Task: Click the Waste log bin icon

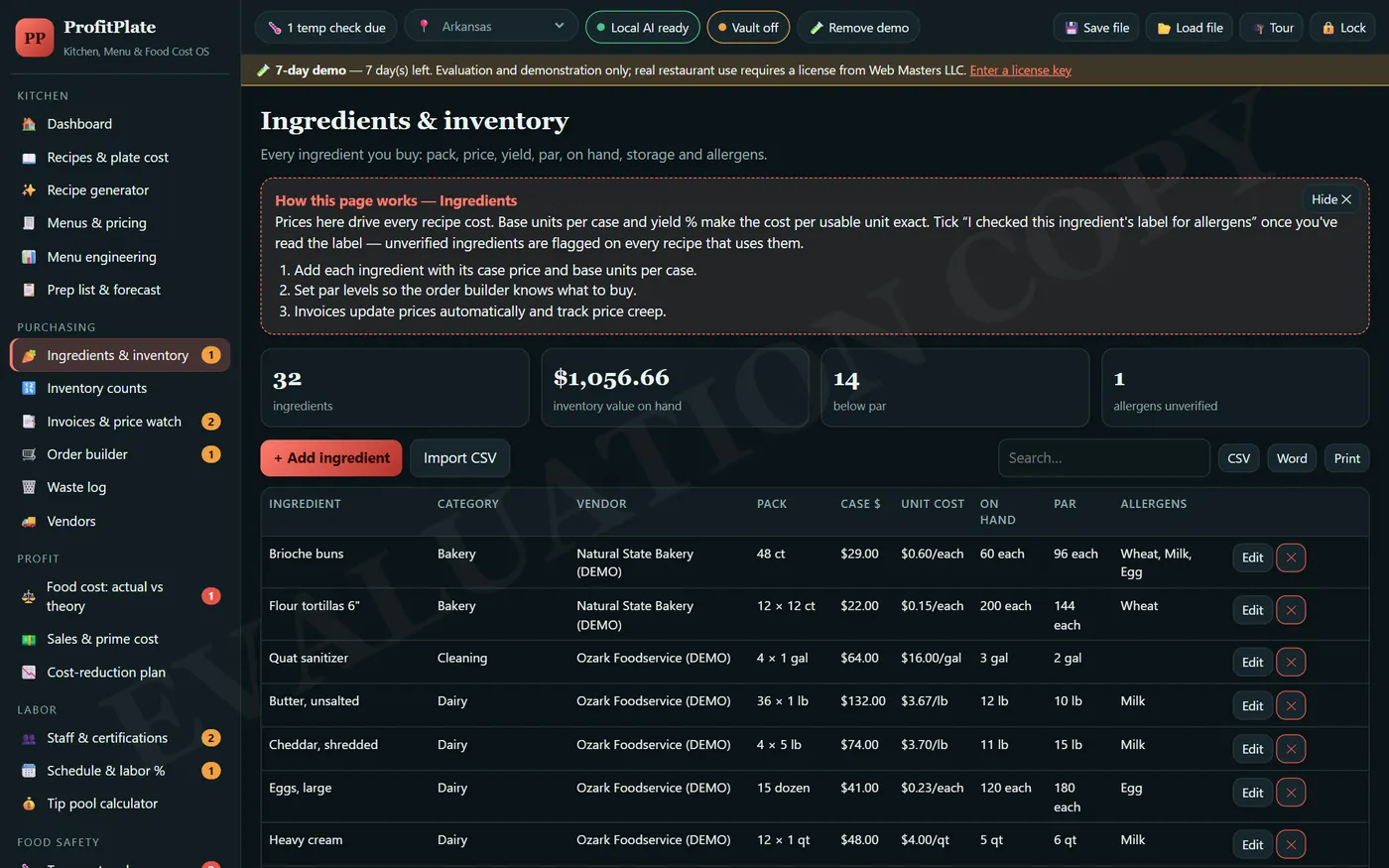Action: [x=29, y=487]
